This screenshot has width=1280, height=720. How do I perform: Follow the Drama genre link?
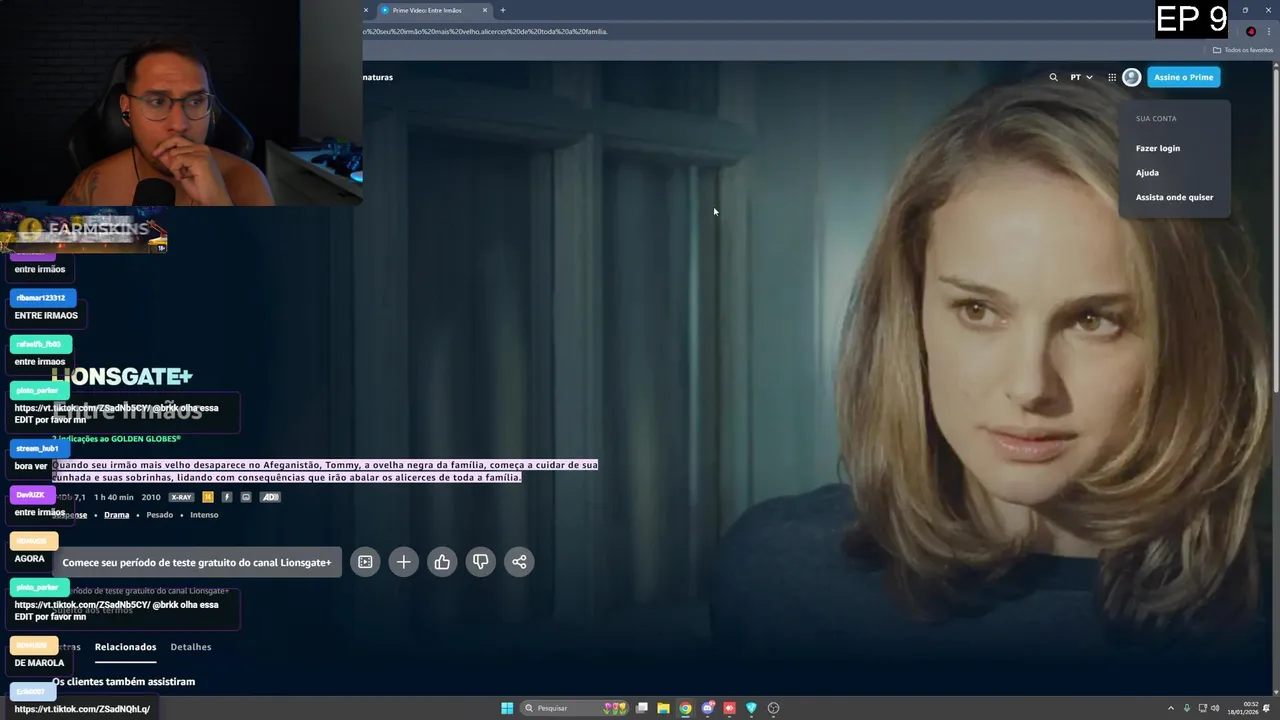117,515
